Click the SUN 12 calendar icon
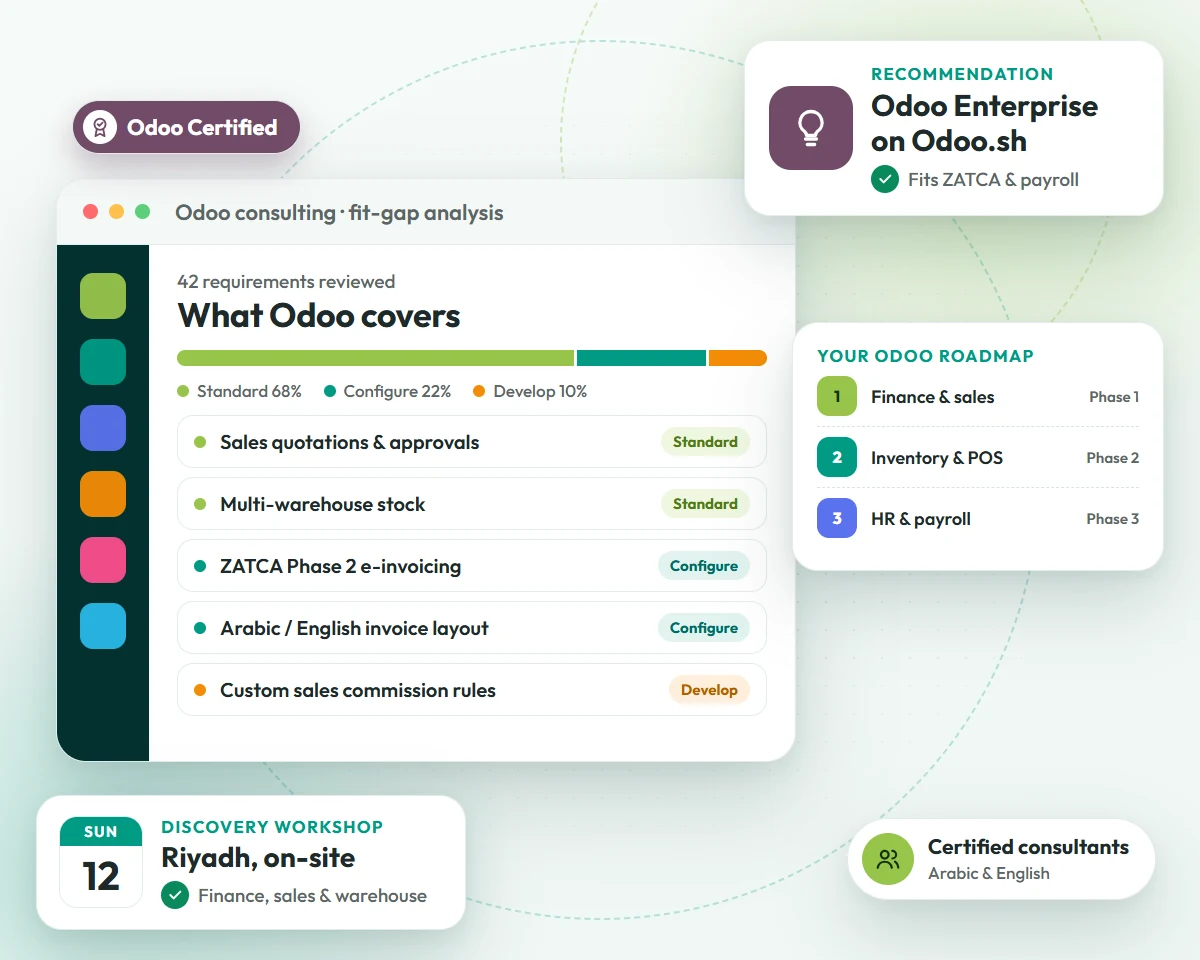Image resolution: width=1200 pixels, height=960 pixels. click(101, 862)
